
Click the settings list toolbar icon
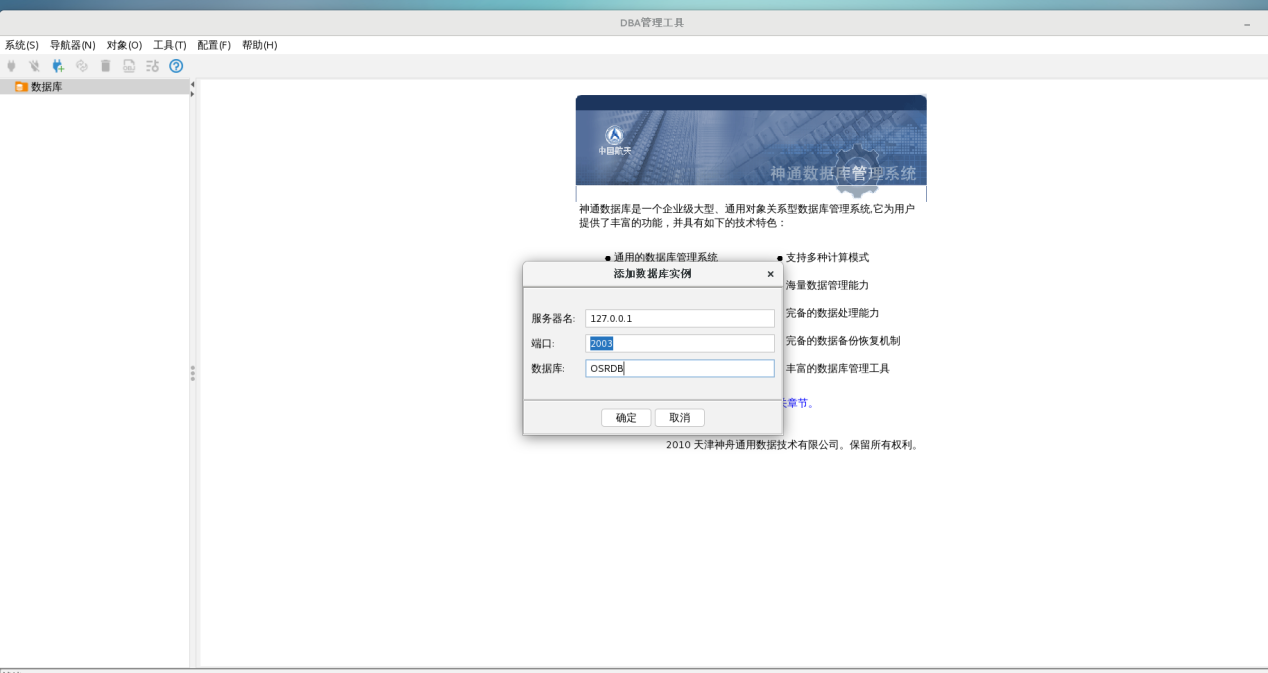[x=152, y=66]
